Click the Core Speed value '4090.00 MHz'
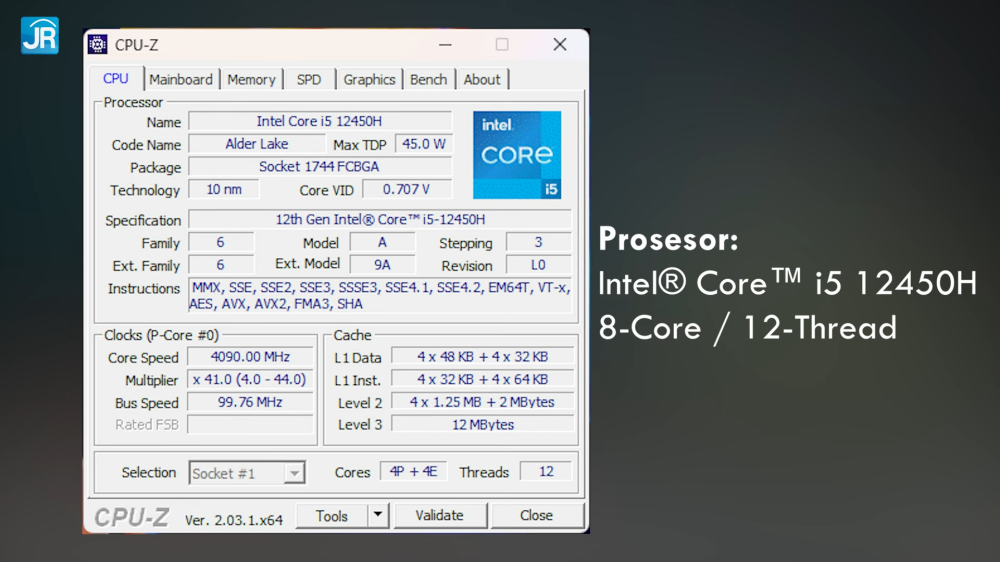Image resolution: width=1000 pixels, height=562 pixels. 251,357
